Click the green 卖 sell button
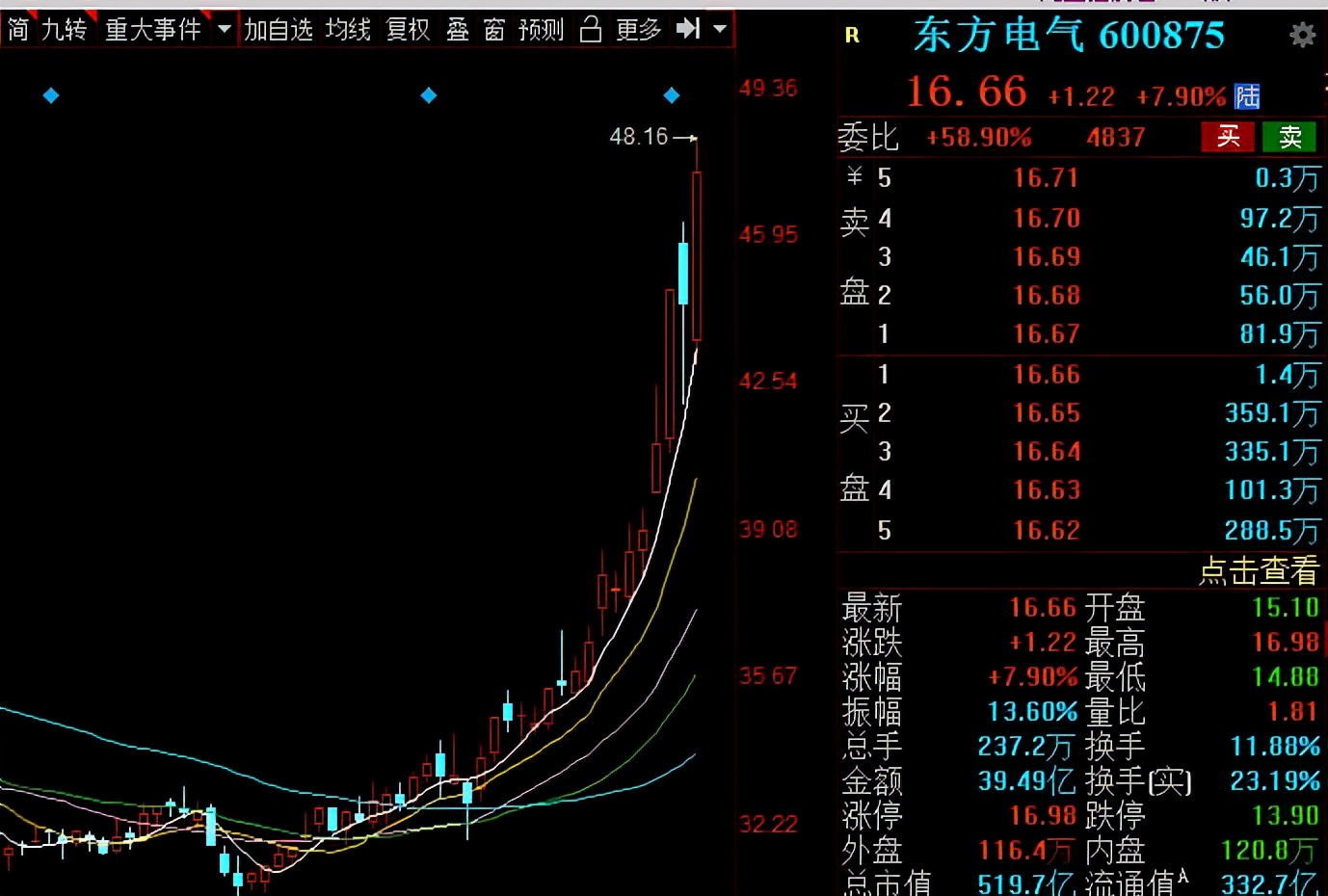 1289,137
